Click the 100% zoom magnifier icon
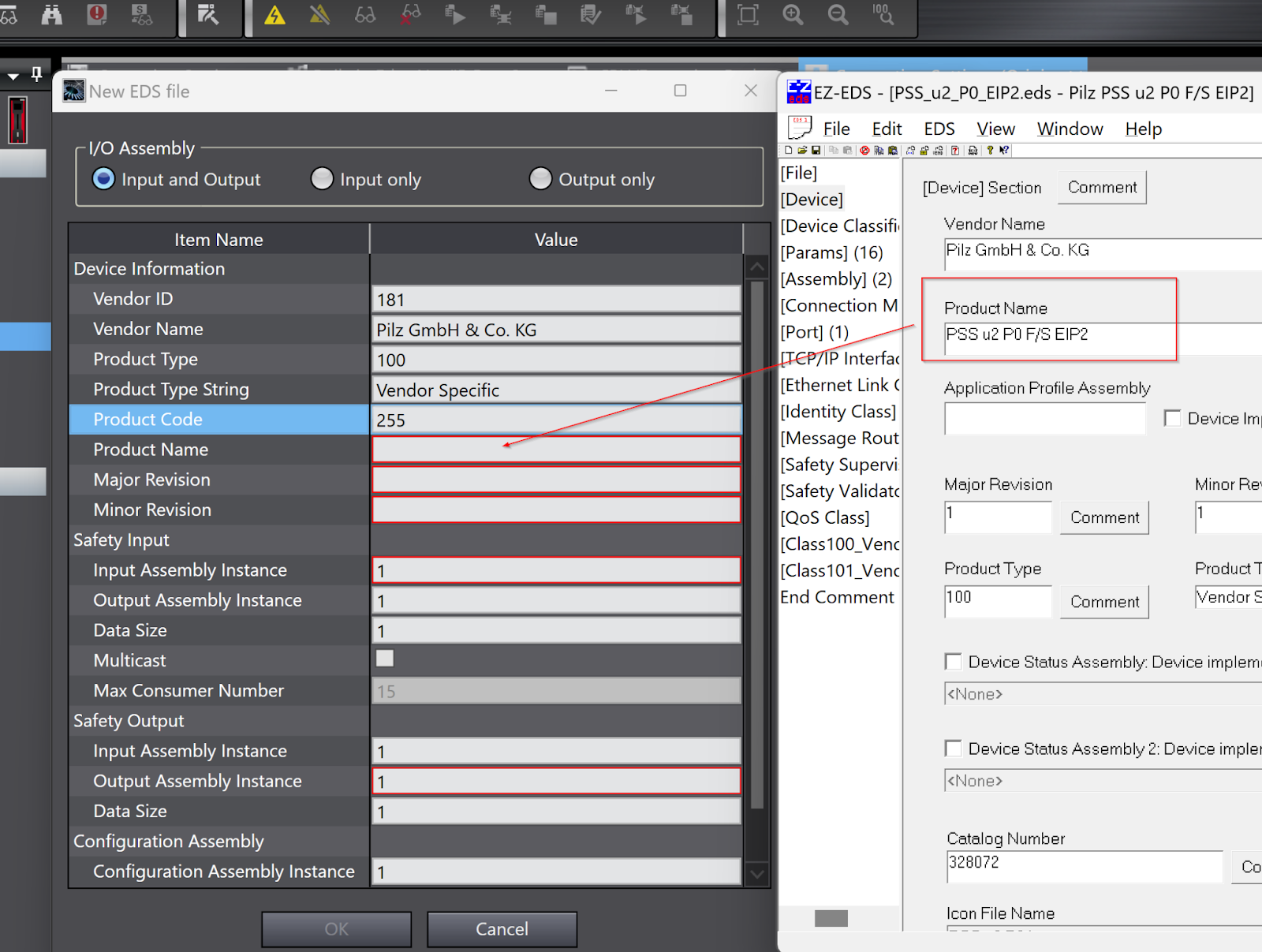The height and width of the screenshot is (952, 1262). click(x=883, y=13)
